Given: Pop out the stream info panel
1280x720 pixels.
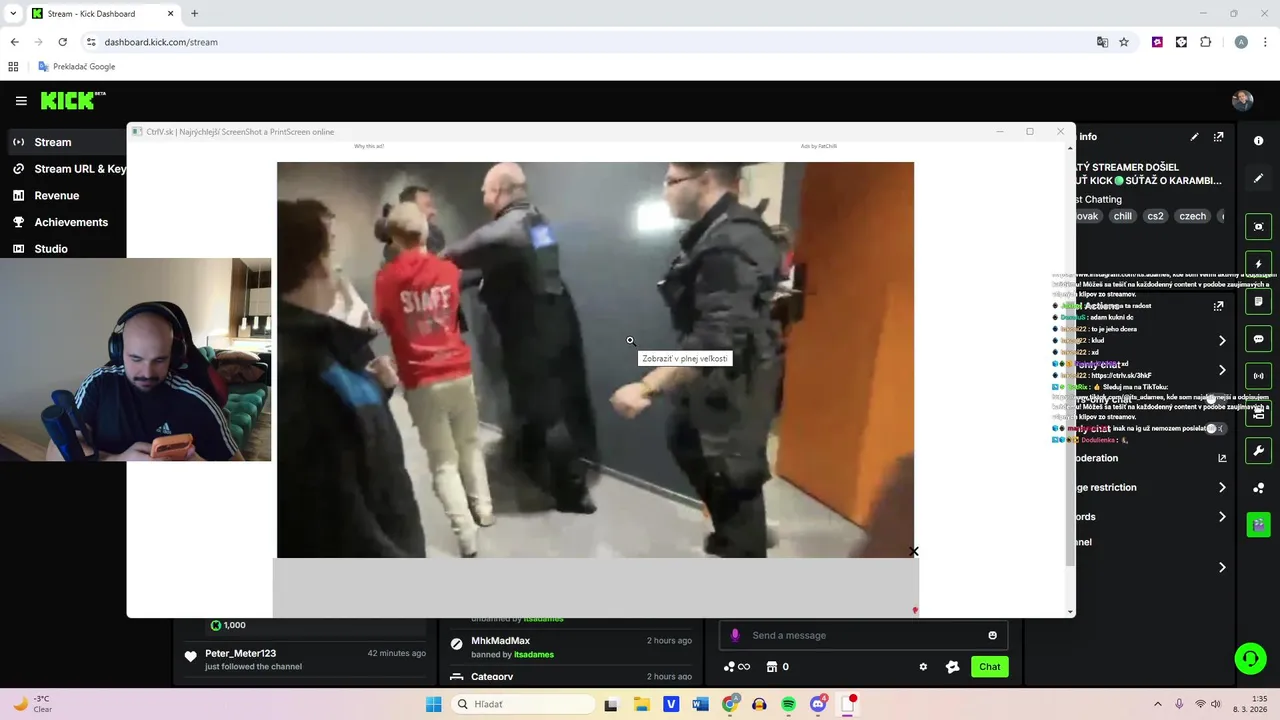Looking at the screenshot, I should [1218, 137].
